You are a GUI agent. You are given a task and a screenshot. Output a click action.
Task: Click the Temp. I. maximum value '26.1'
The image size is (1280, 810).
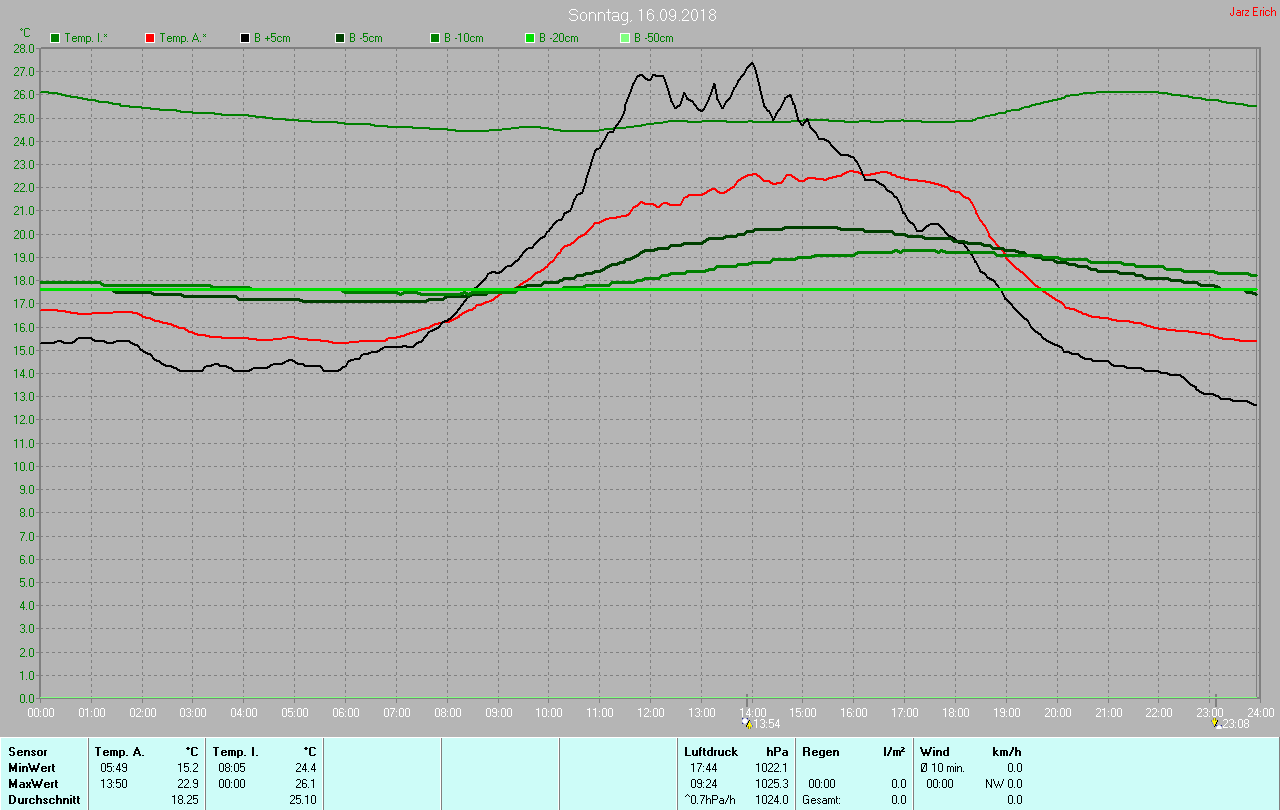tap(305, 784)
